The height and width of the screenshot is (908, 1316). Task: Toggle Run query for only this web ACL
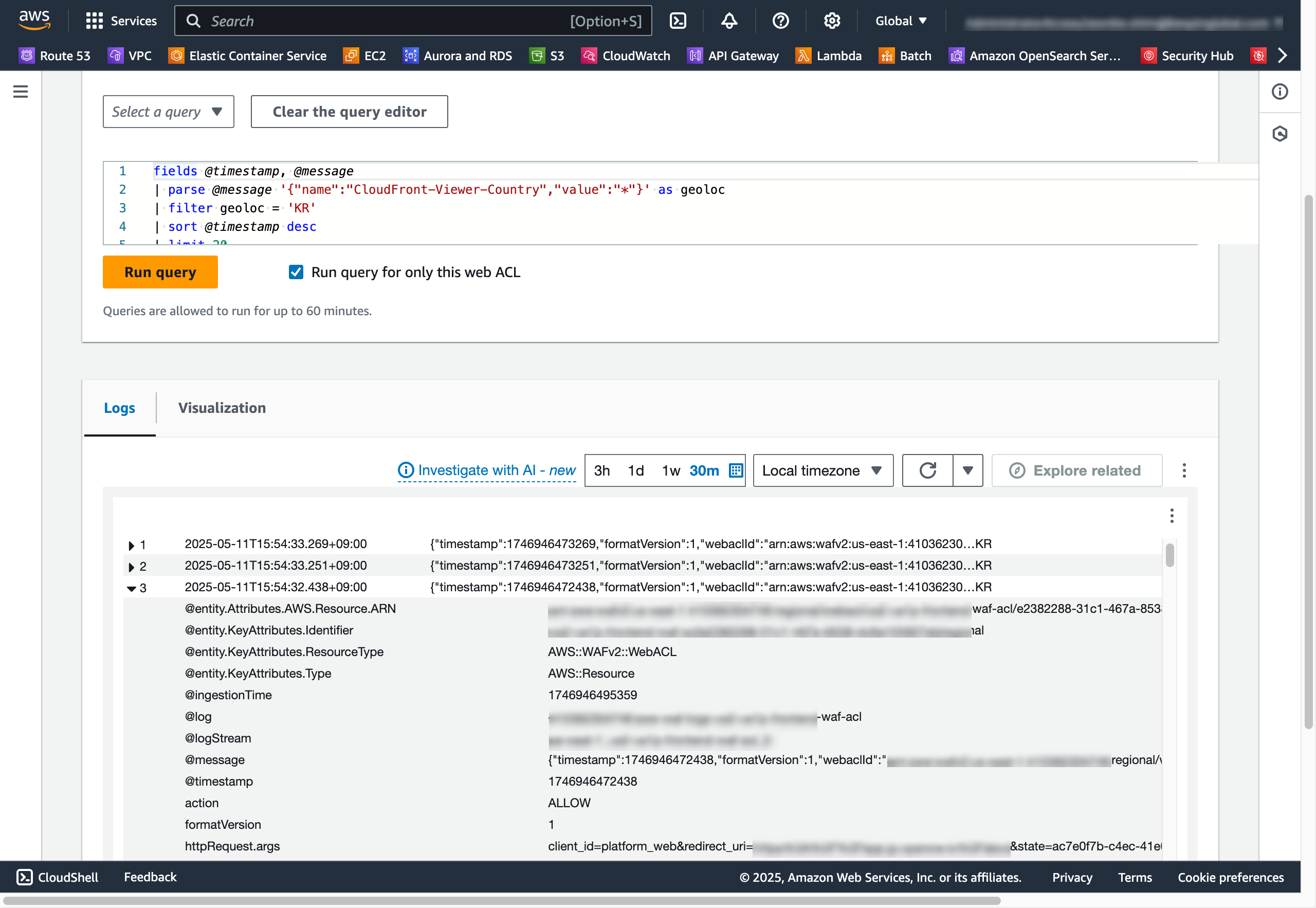[x=296, y=272]
